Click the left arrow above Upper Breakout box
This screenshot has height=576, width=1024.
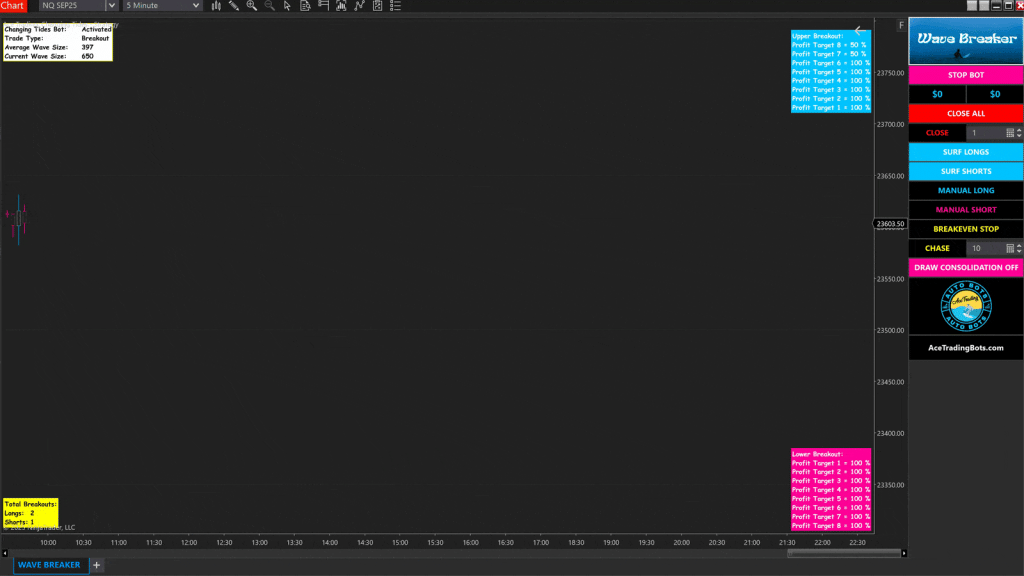point(859,30)
